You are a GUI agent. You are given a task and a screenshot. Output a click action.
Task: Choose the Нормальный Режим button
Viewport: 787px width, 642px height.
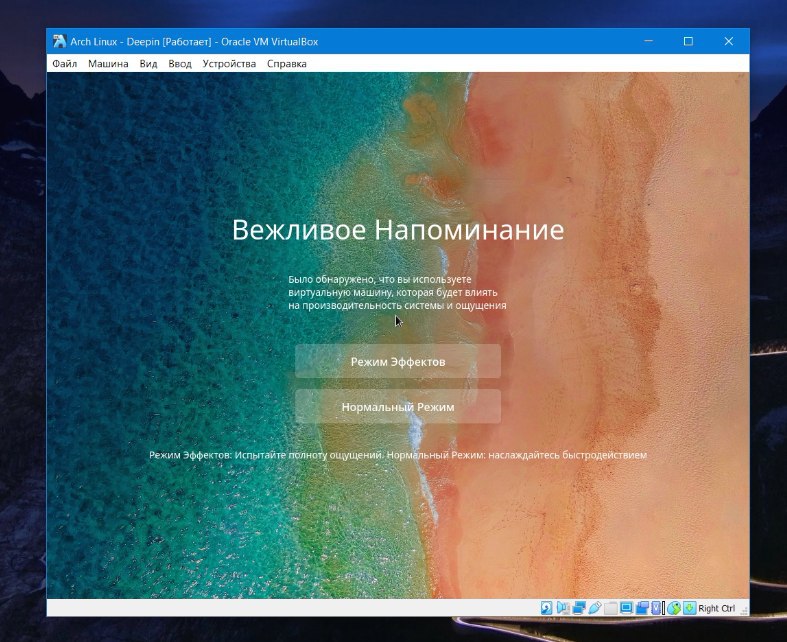398,407
